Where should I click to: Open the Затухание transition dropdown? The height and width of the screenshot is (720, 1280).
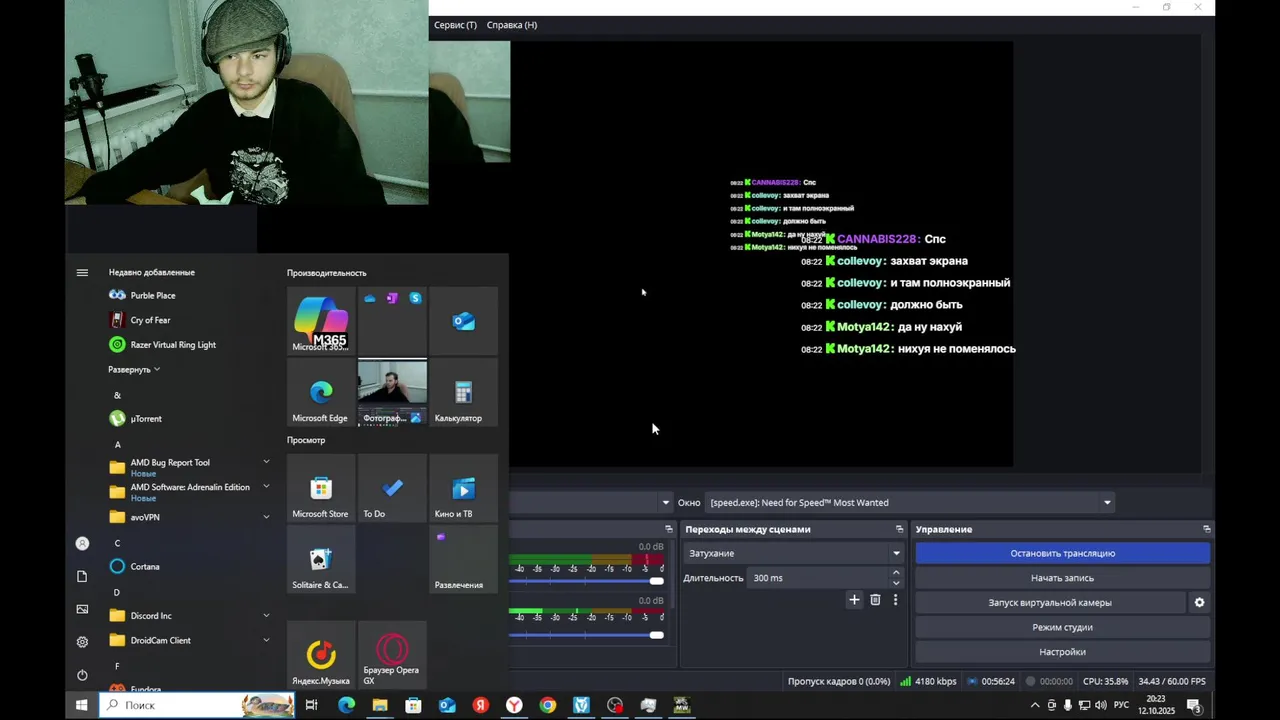coord(793,553)
